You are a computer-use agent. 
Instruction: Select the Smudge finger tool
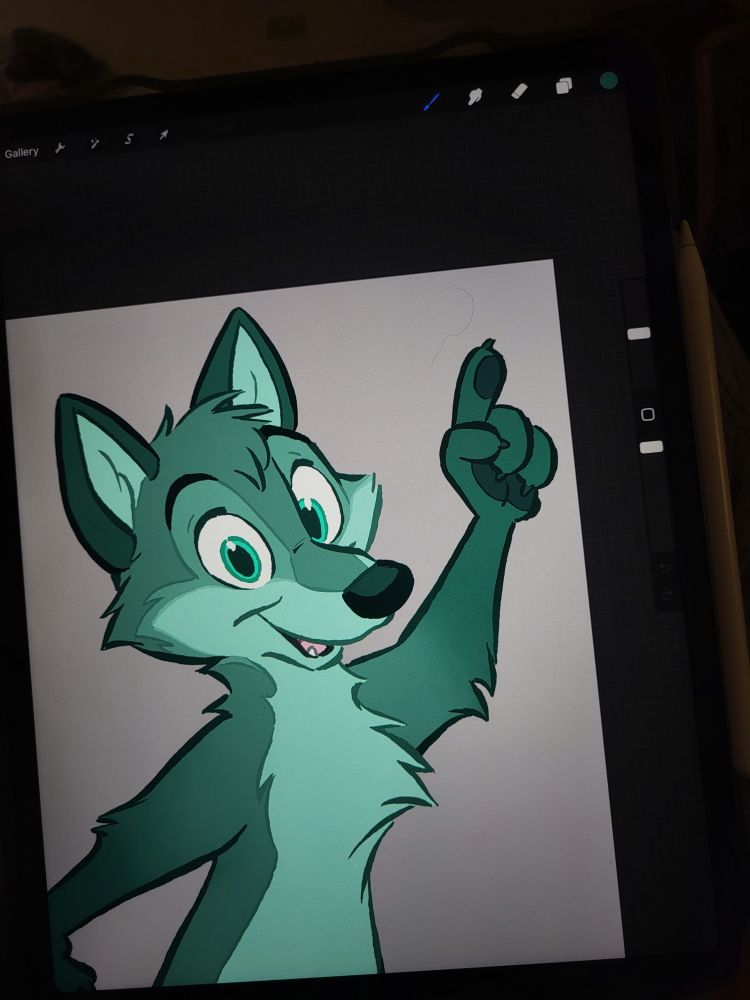(x=474, y=96)
